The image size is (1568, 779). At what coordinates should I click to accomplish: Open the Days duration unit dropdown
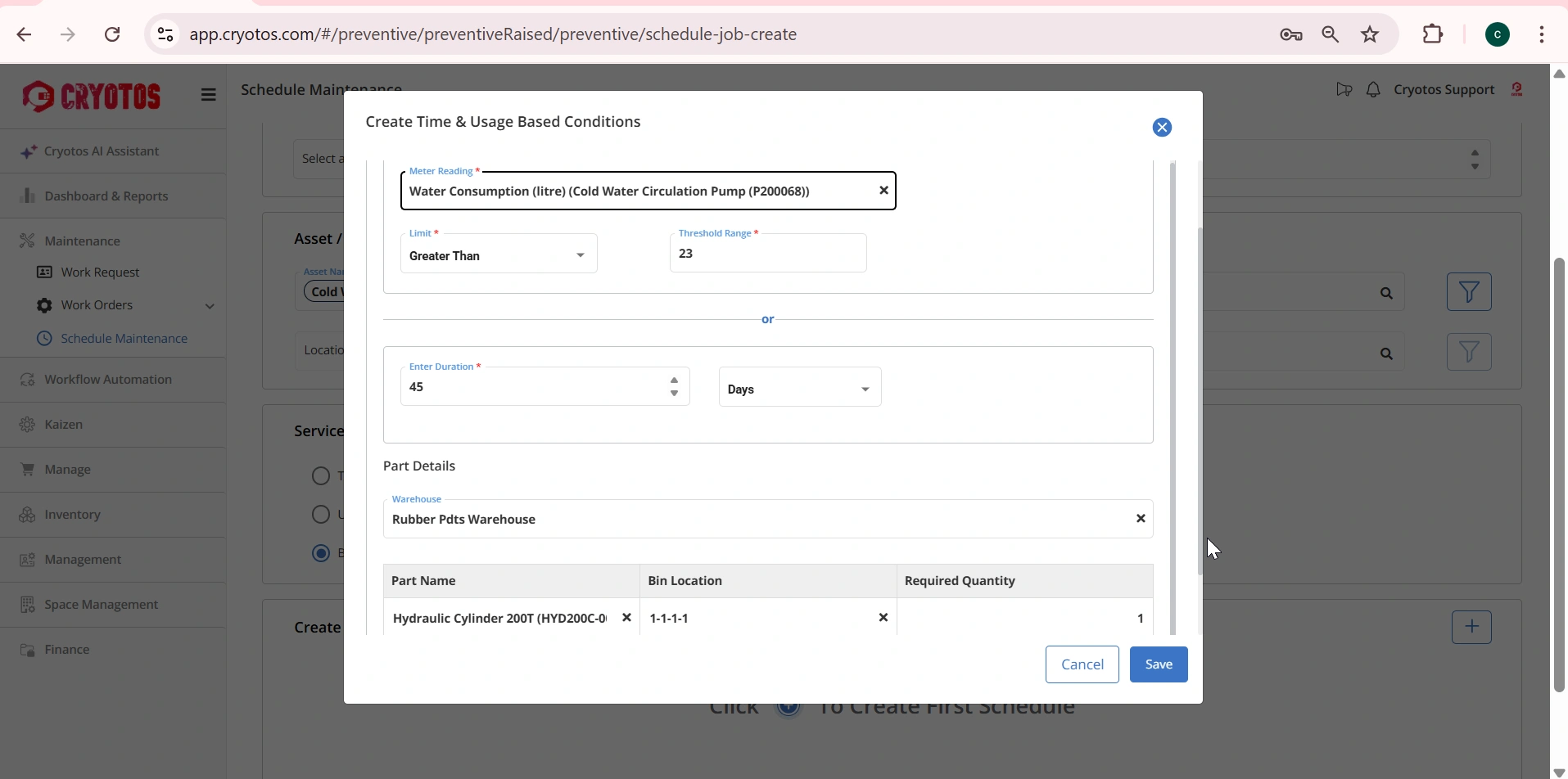pos(798,387)
